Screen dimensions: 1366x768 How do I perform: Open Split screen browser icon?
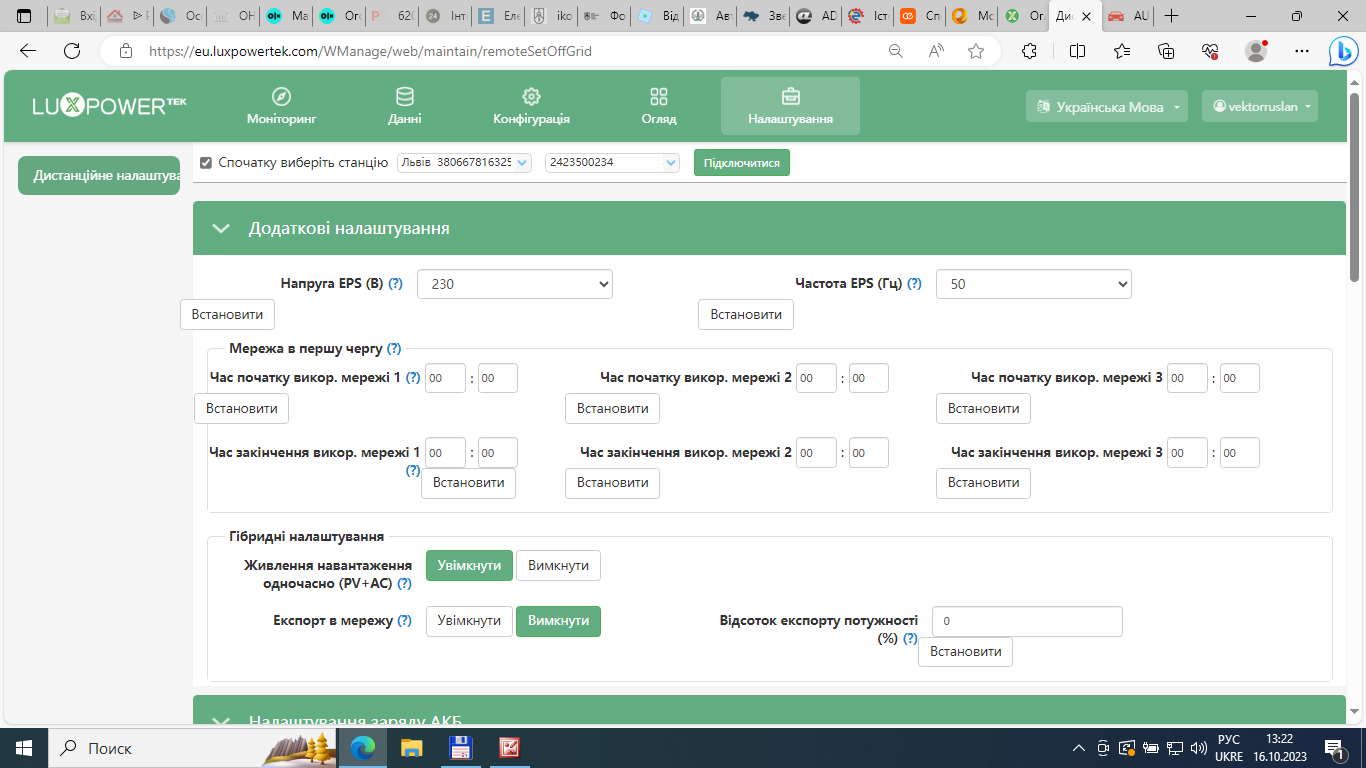point(1077,51)
